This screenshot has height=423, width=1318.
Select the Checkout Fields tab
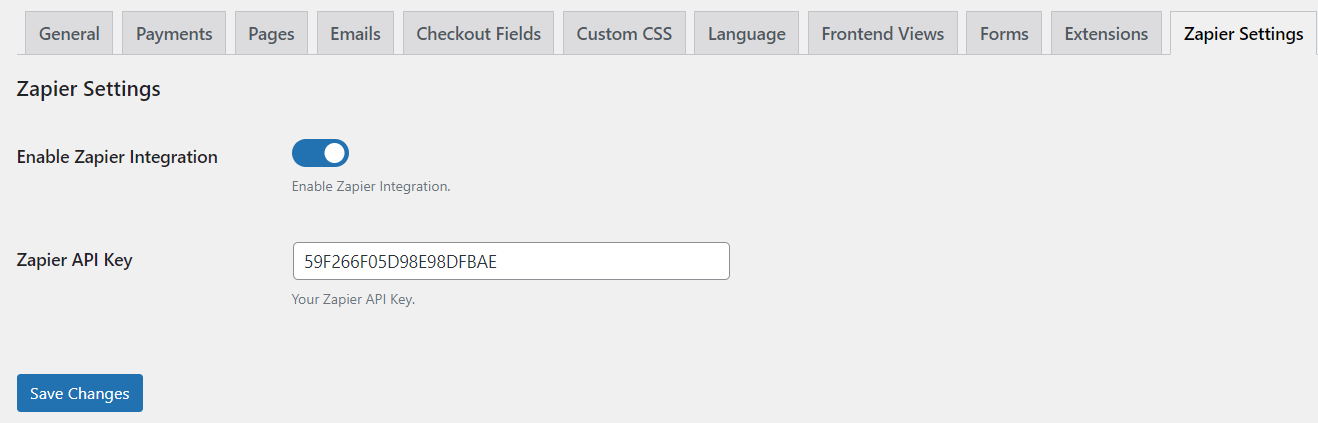478,34
